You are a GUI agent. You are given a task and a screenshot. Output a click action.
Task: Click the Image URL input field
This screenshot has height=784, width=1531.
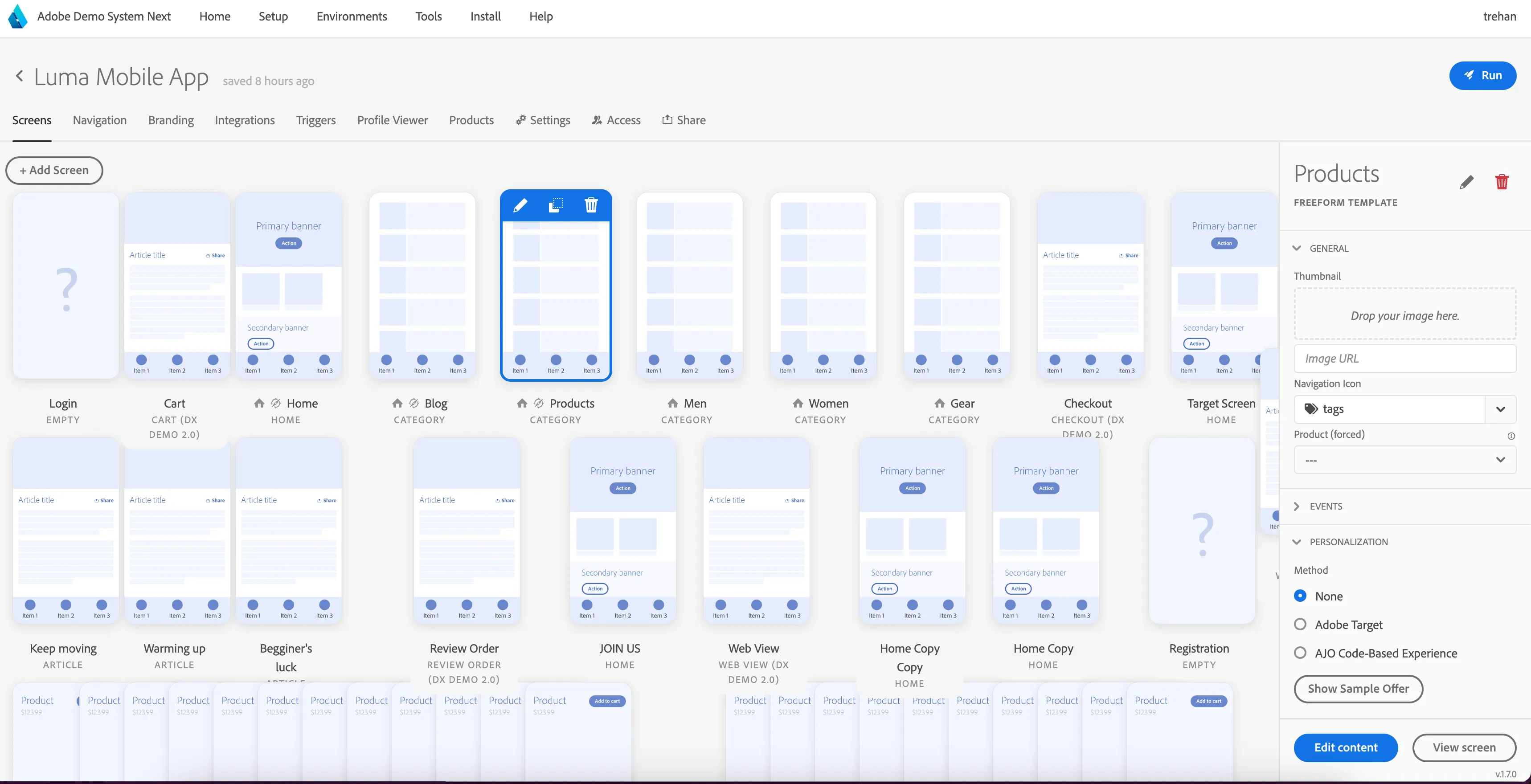[1404, 359]
